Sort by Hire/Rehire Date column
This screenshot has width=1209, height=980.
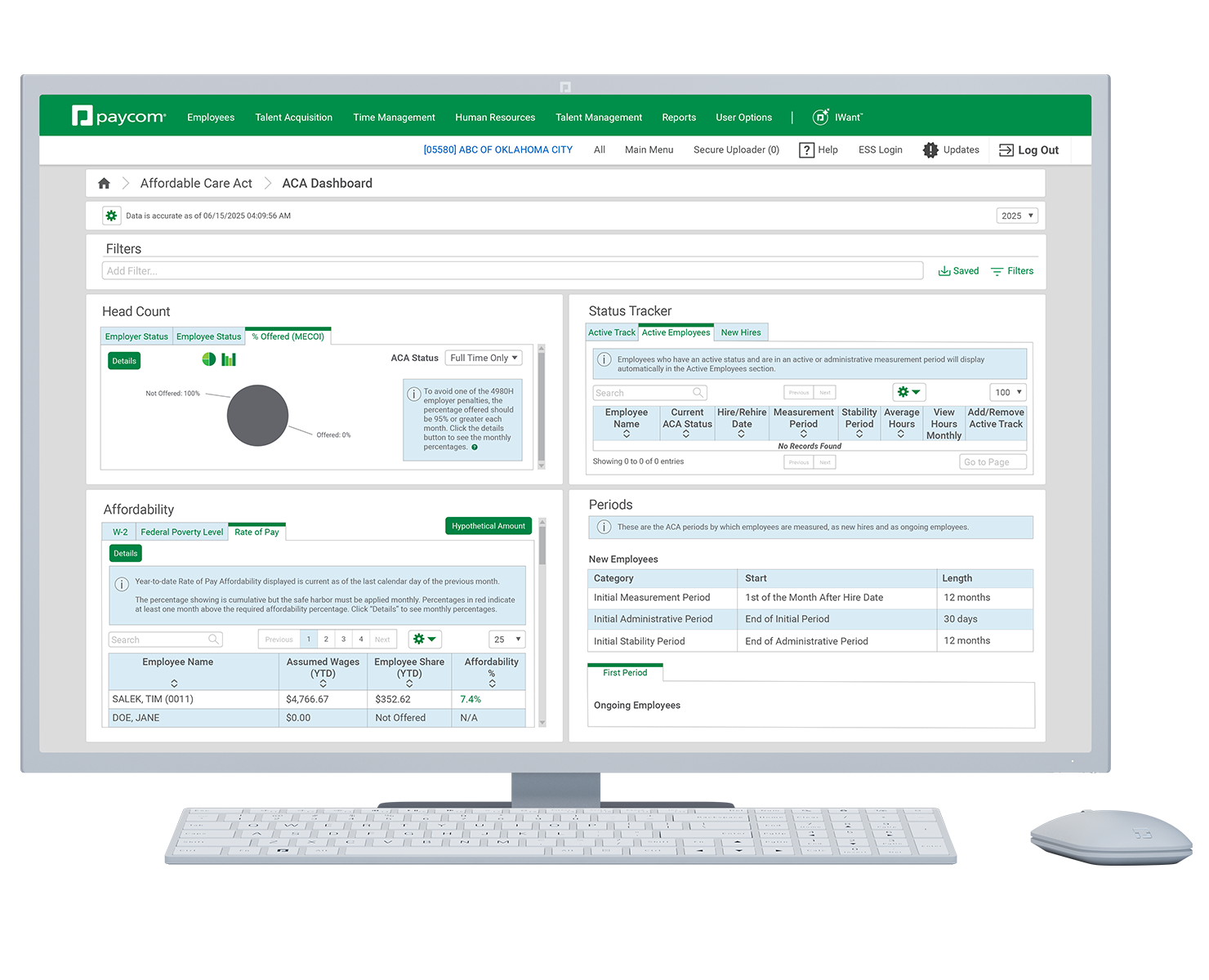pyautogui.click(x=741, y=434)
